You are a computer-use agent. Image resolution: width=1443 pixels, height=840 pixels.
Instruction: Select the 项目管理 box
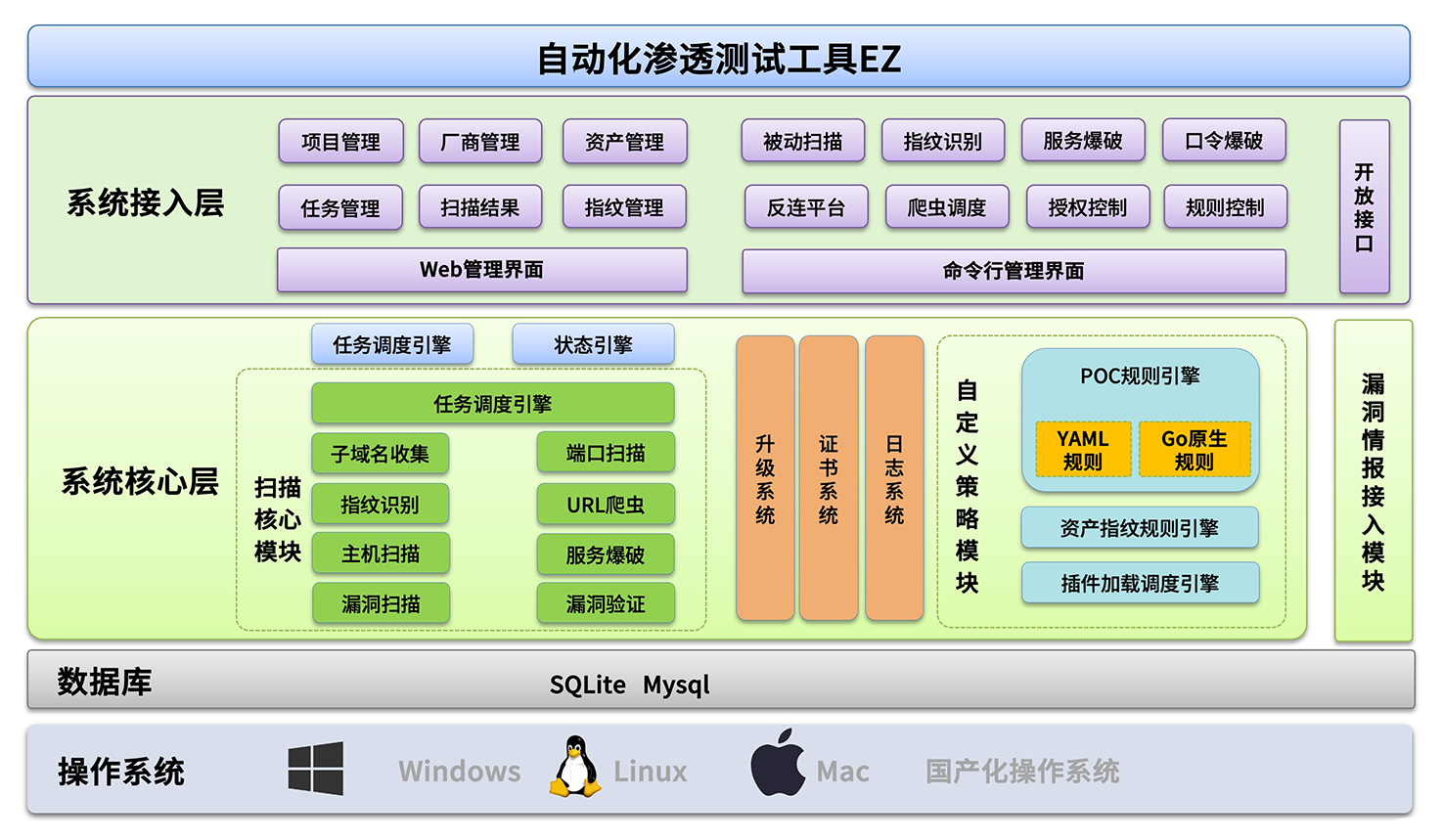pos(340,142)
